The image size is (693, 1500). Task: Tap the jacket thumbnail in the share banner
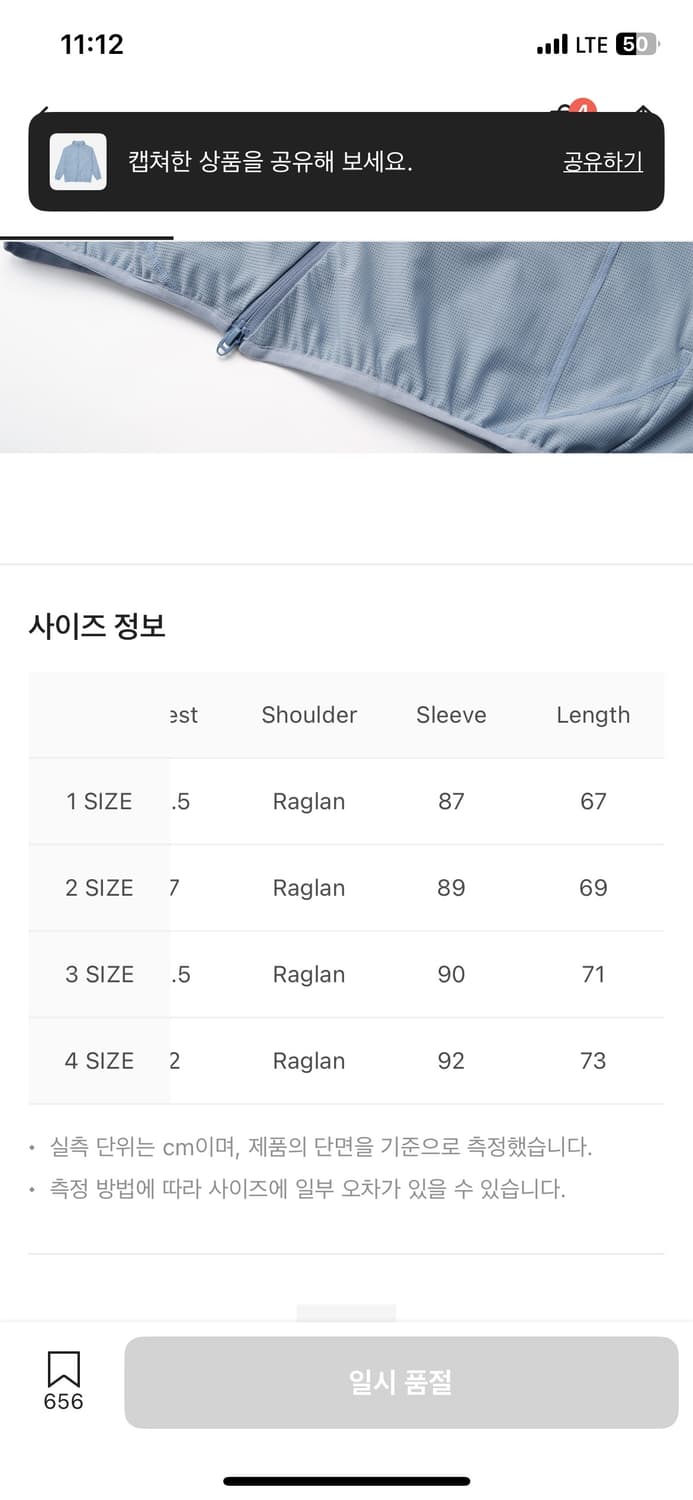(x=78, y=162)
